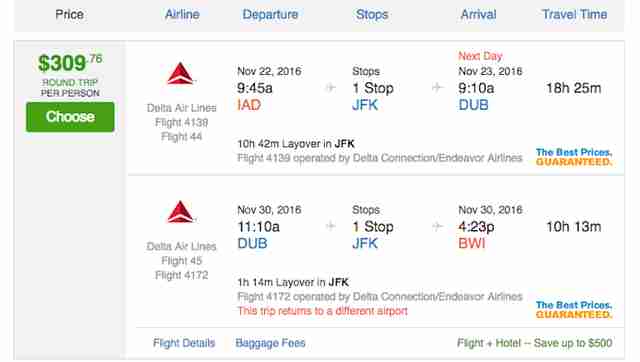Click the return flight Delta logo
Image resolution: width=640 pixels, height=362 pixels.
pos(180,212)
